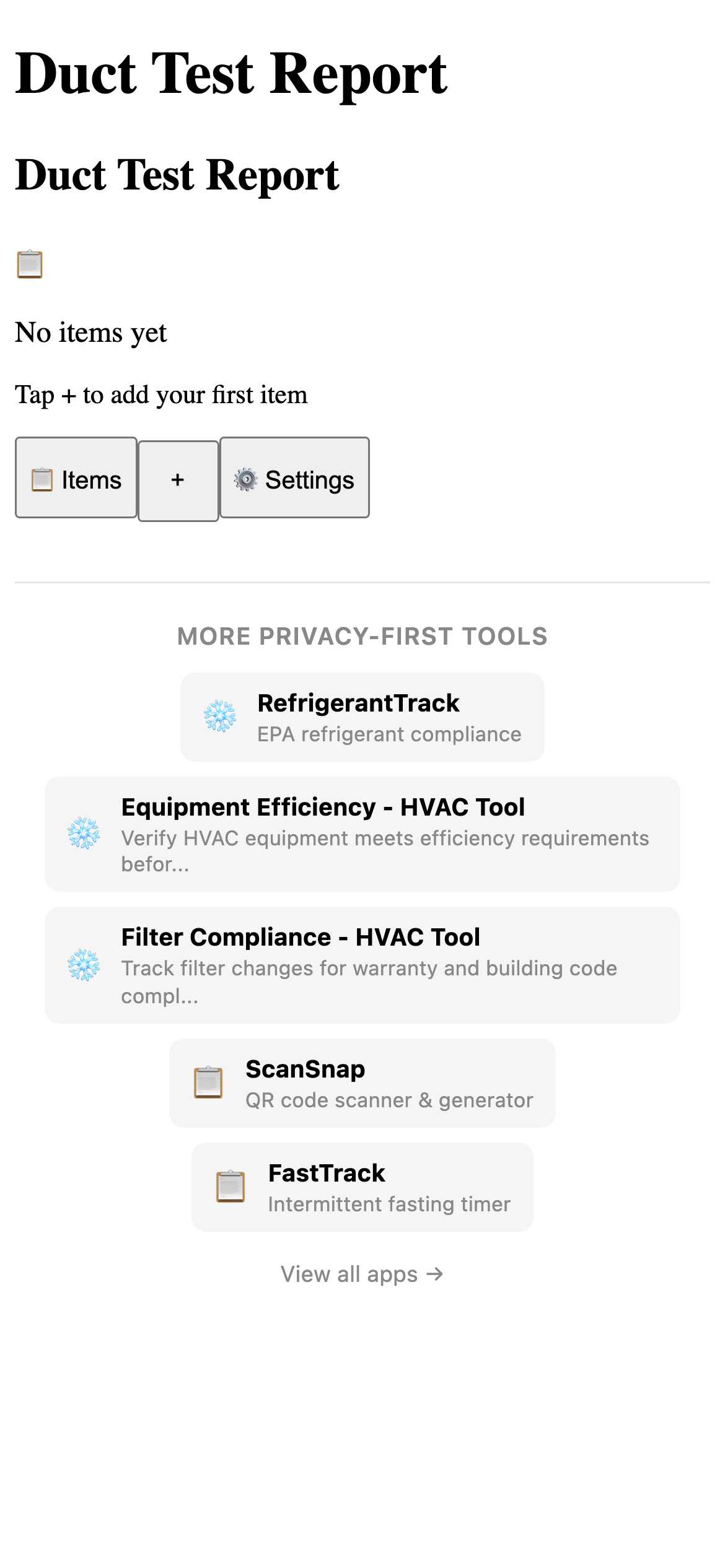Click the More Privacy-First Tools section header
This screenshot has height=1568, width=725.
tap(362, 637)
